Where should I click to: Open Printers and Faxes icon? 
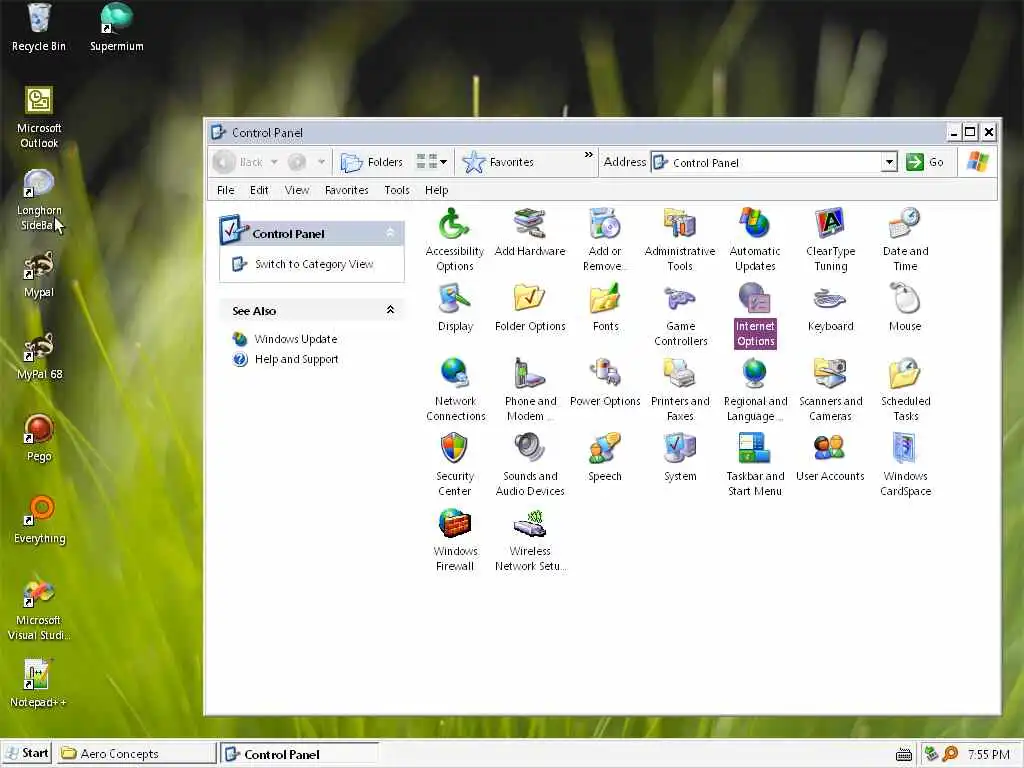[x=680, y=390]
